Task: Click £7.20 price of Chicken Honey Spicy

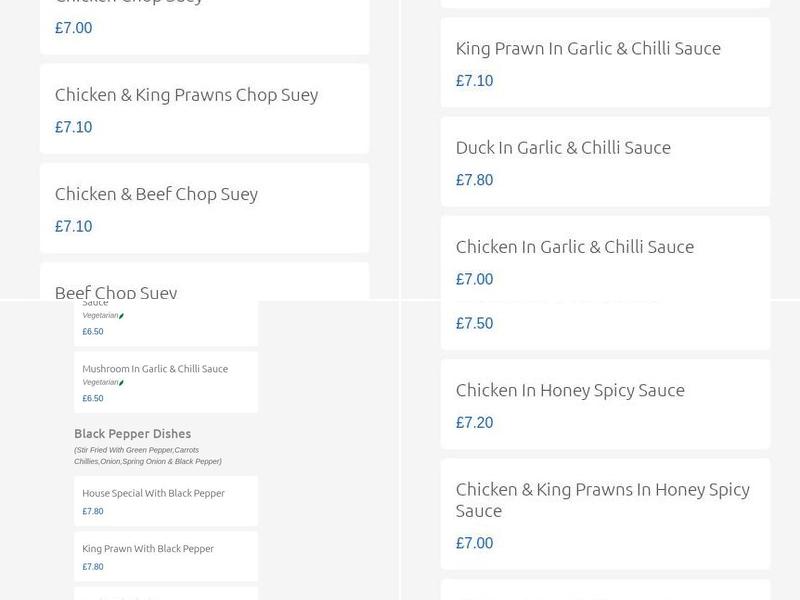Action: [x=474, y=423]
